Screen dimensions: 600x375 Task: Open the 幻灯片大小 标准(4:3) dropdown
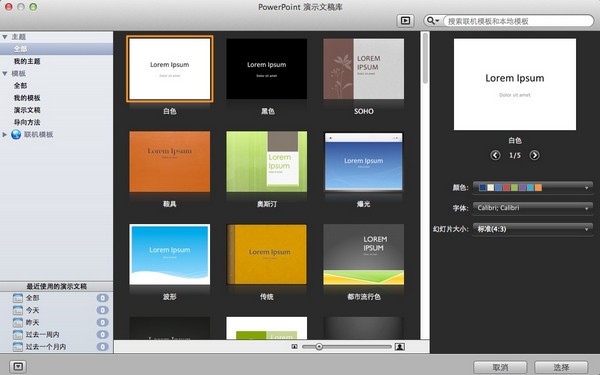[533, 229]
